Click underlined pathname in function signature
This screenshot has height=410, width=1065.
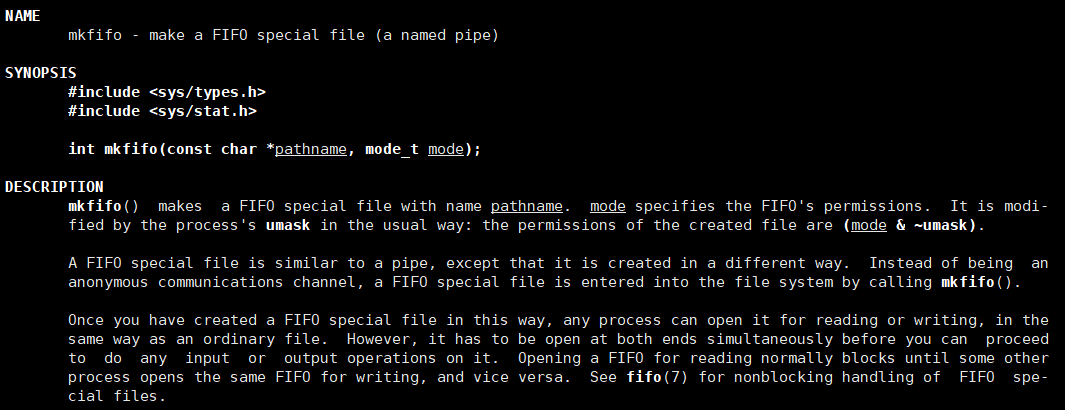tap(311, 149)
